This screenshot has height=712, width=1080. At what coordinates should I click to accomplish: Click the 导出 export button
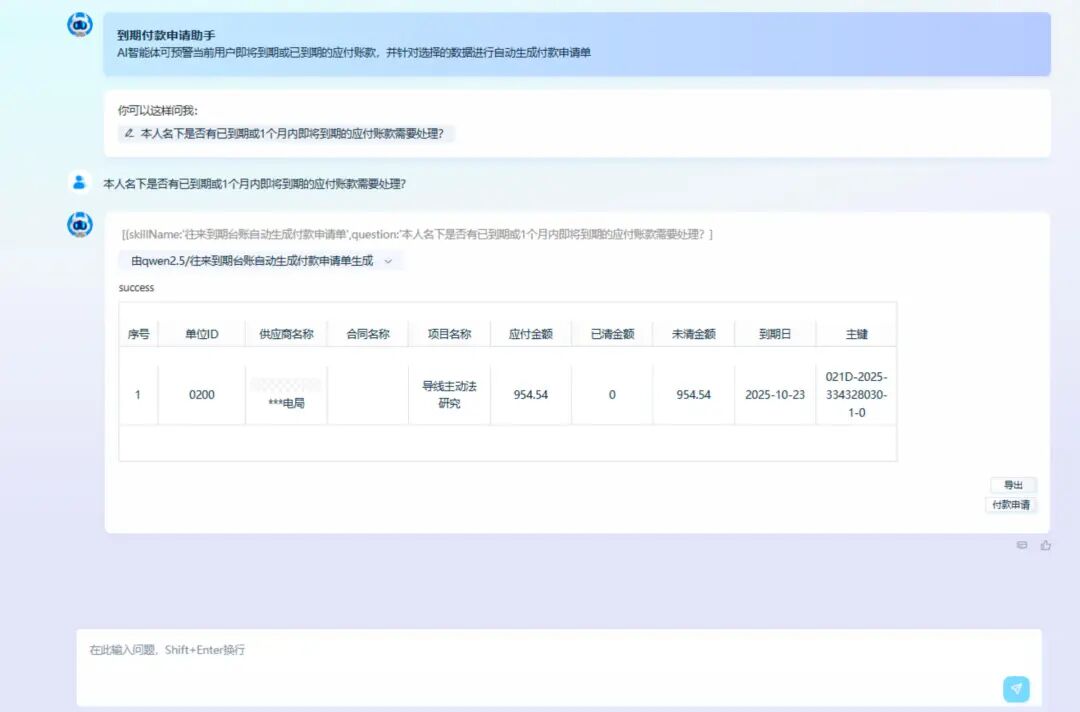(x=1013, y=484)
